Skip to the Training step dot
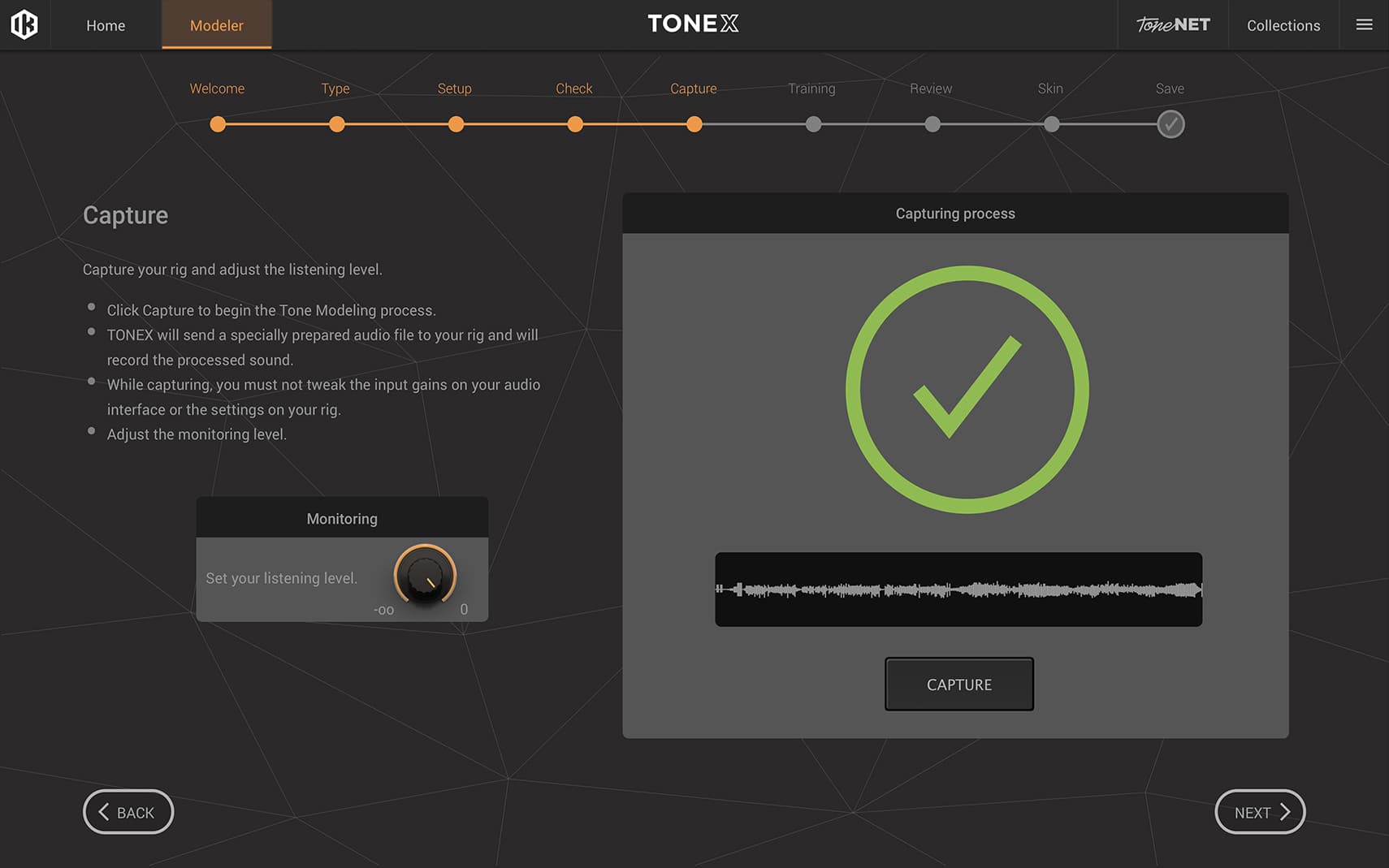Screen dimensions: 1389x868 (813, 124)
